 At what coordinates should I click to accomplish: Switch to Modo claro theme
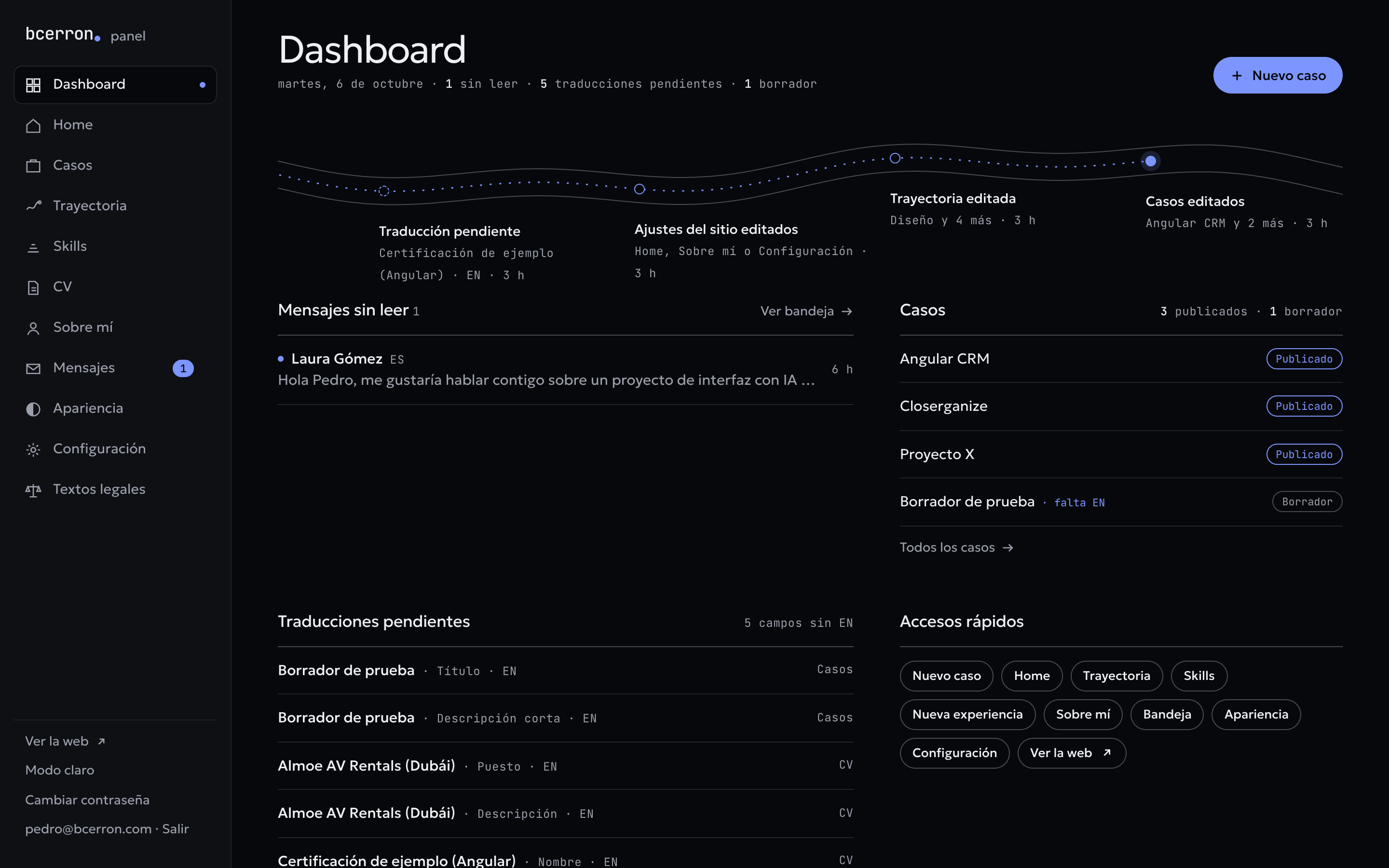click(x=60, y=770)
